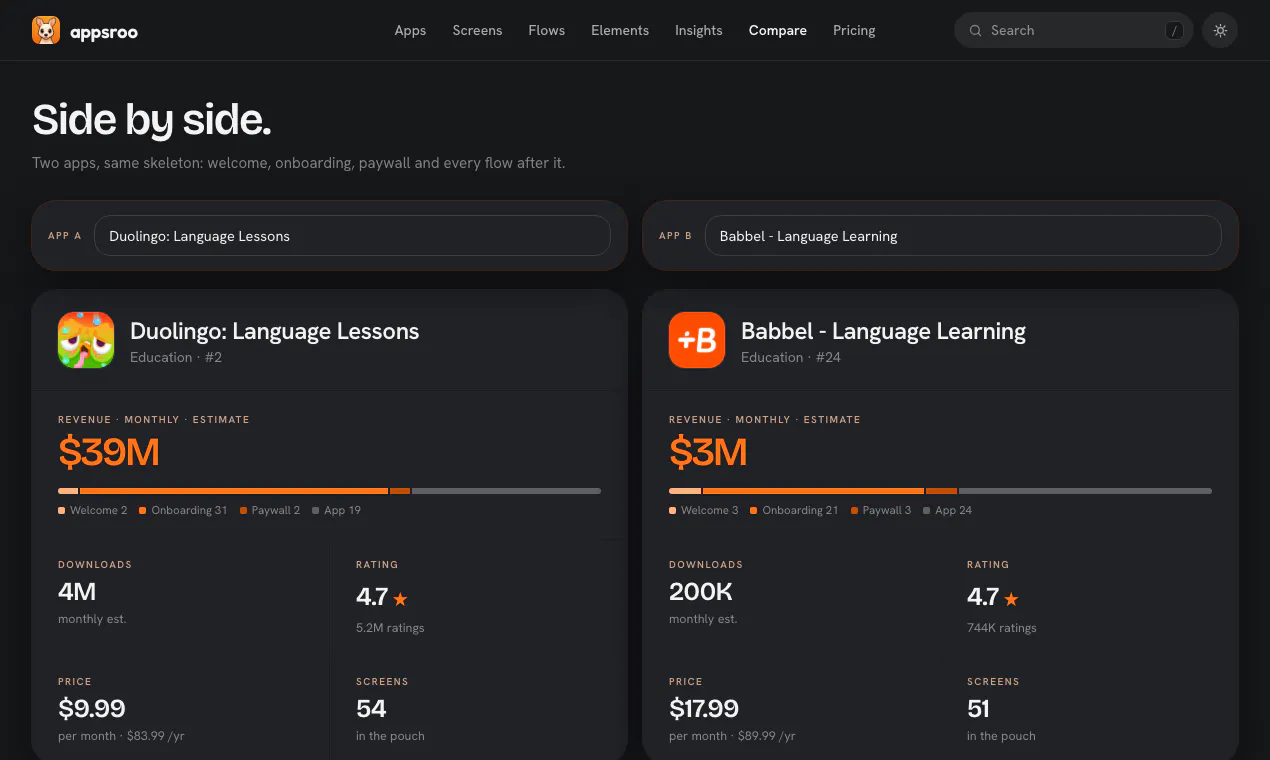Select the Compare nav item
The image size is (1270, 760).
(777, 31)
